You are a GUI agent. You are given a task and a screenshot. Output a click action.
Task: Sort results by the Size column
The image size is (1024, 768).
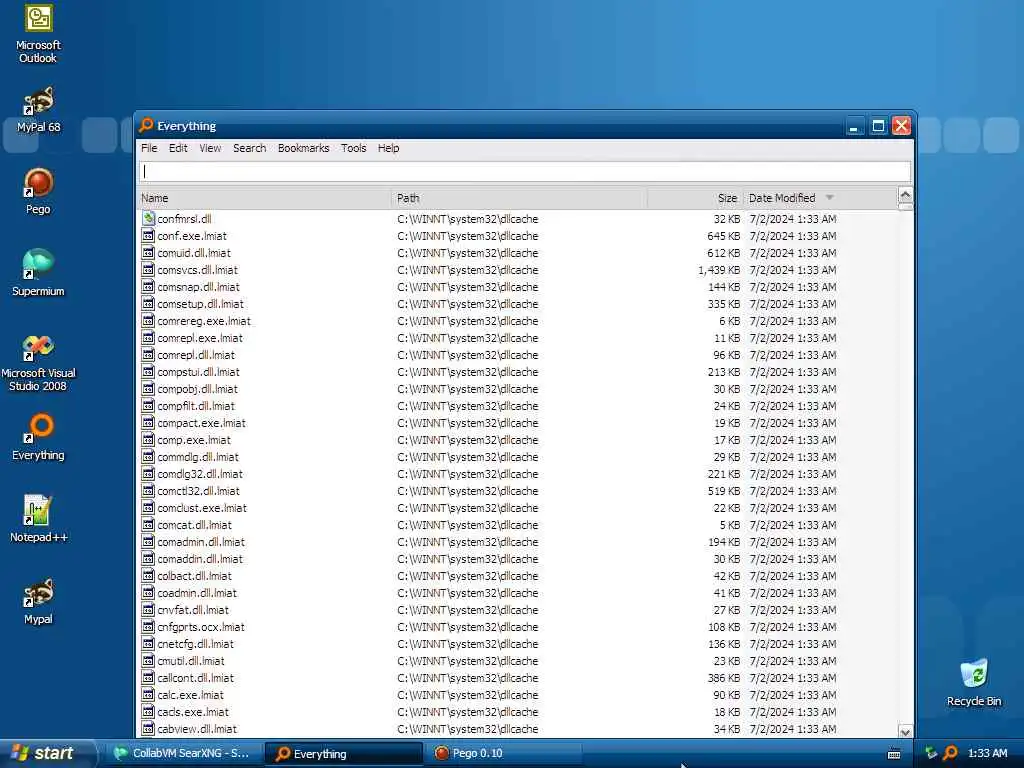click(x=695, y=198)
